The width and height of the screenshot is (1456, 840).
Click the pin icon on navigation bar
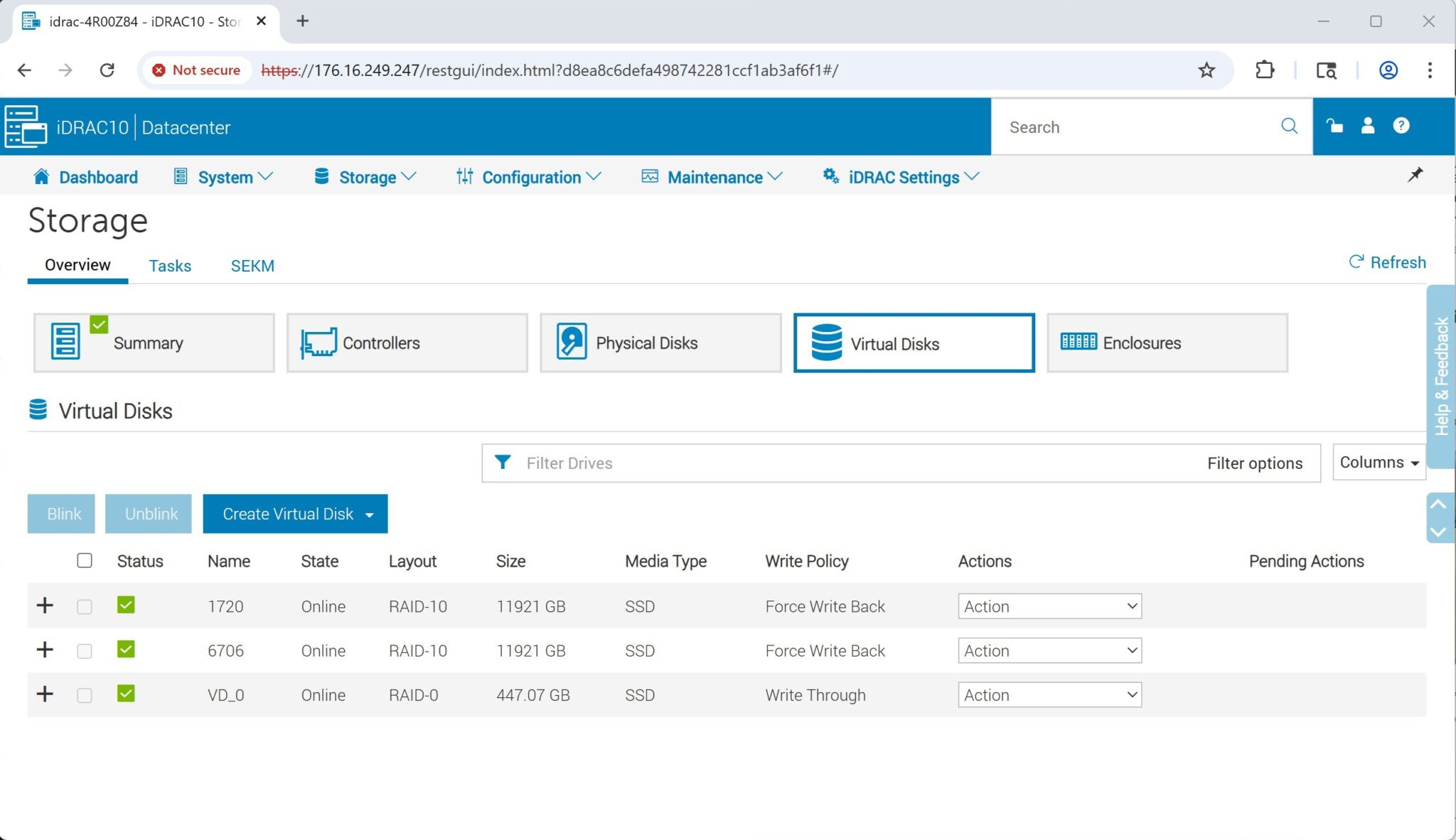[x=1415, y=175]
